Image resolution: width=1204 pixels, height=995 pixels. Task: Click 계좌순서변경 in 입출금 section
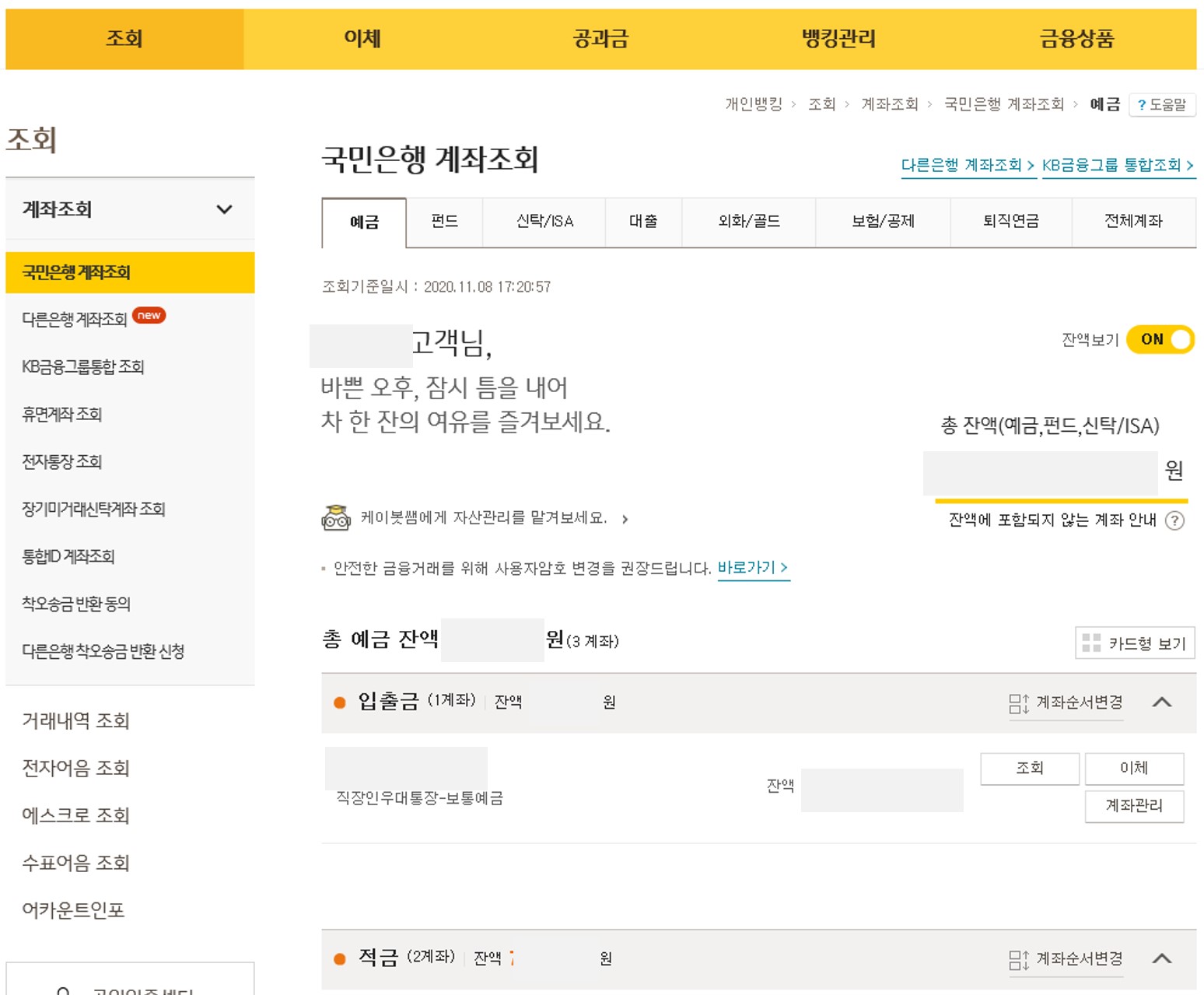[x=1066, y=703]
